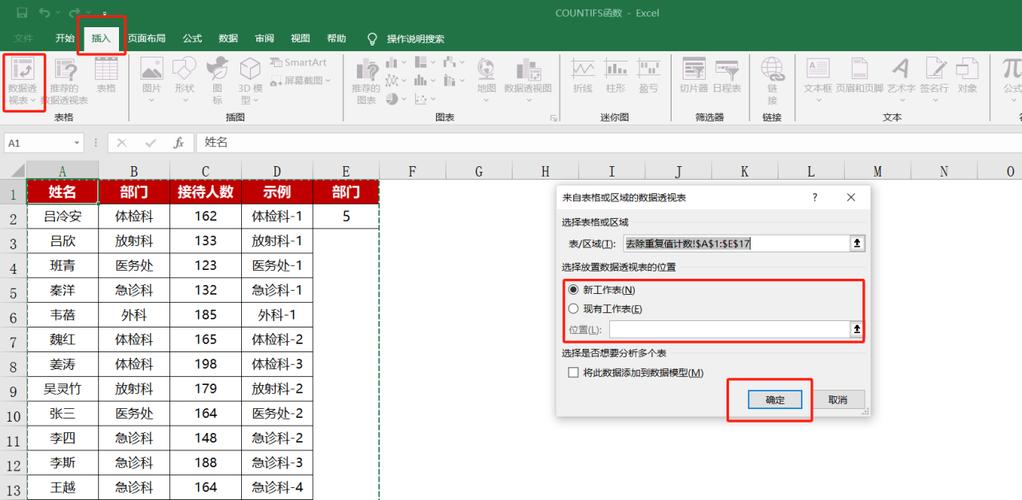Select column header F
1022x500 pixels.
point(412,171)
